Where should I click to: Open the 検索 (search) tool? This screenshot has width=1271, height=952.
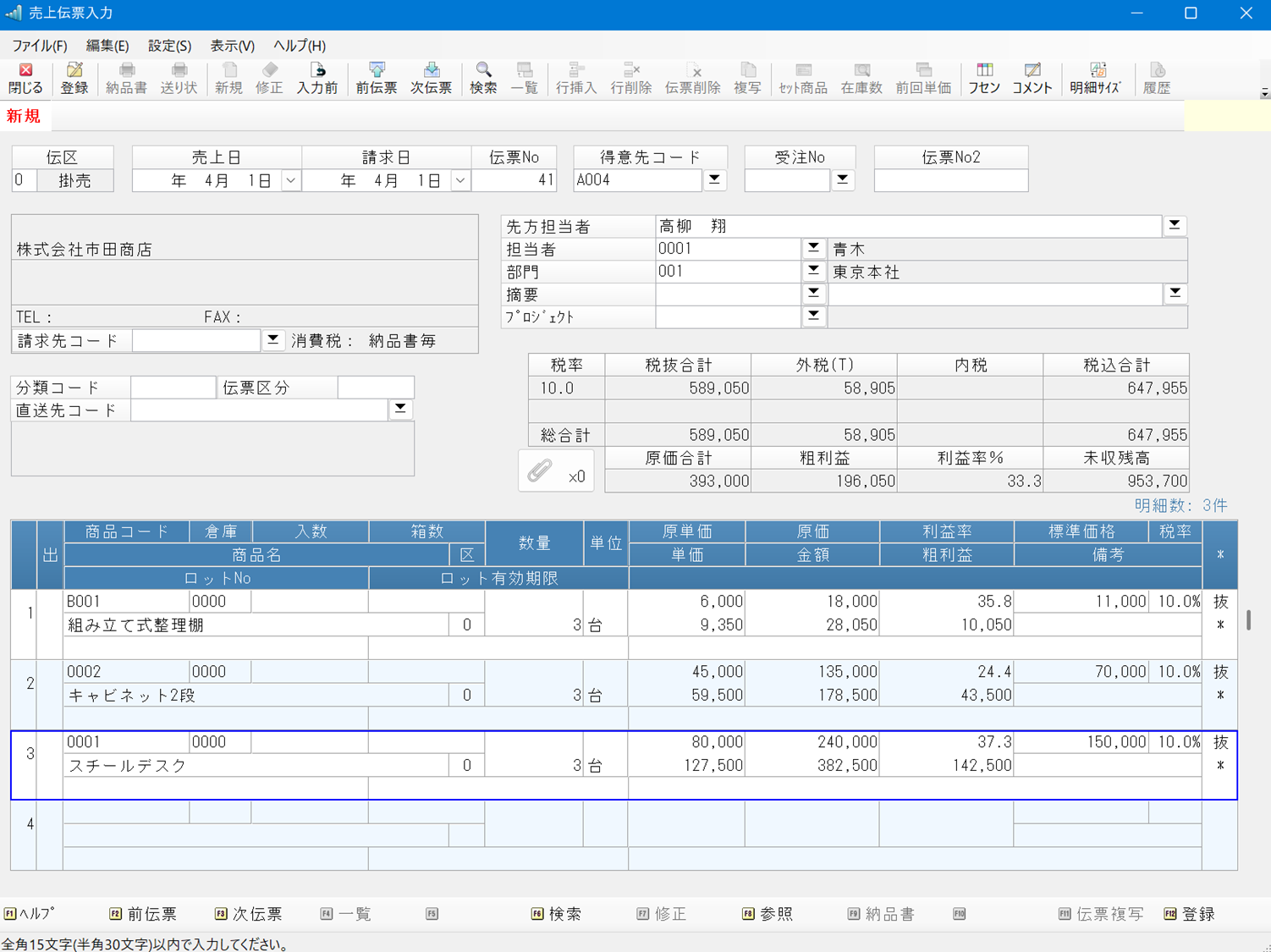(x=482, y=78)
